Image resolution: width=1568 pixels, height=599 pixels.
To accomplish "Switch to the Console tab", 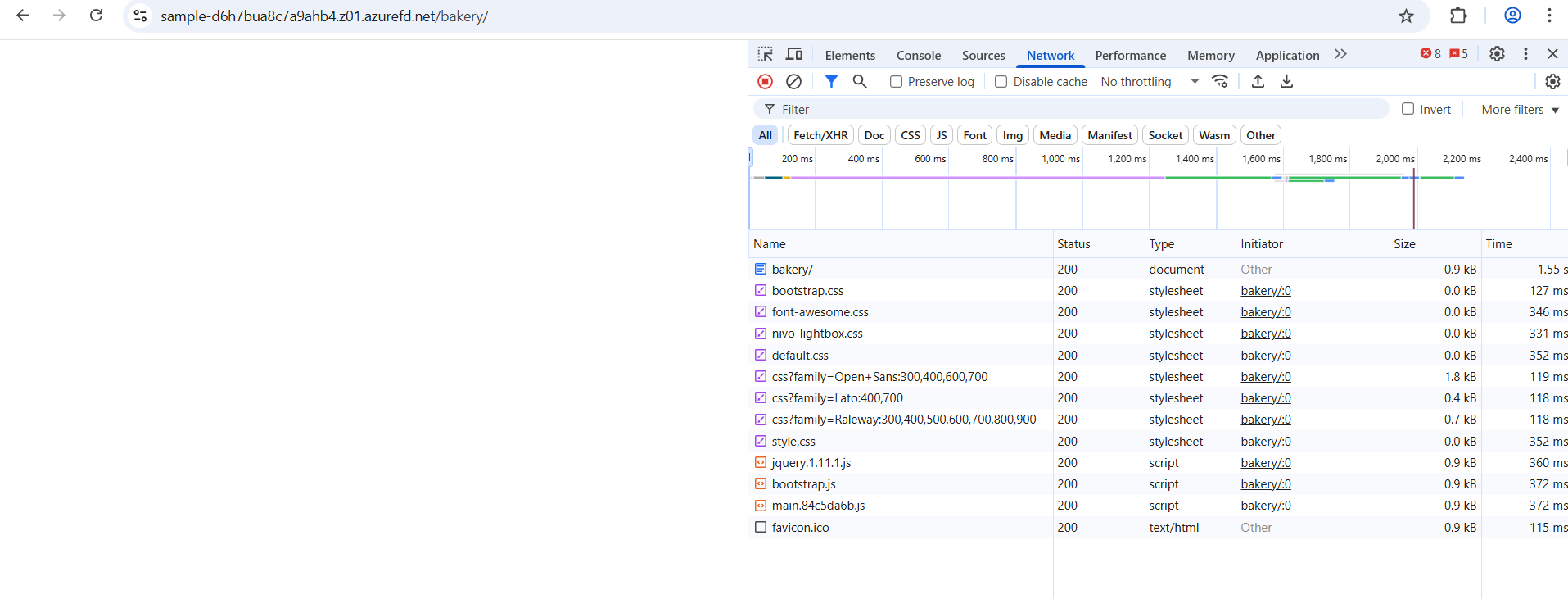I will (x=919, y=55).
